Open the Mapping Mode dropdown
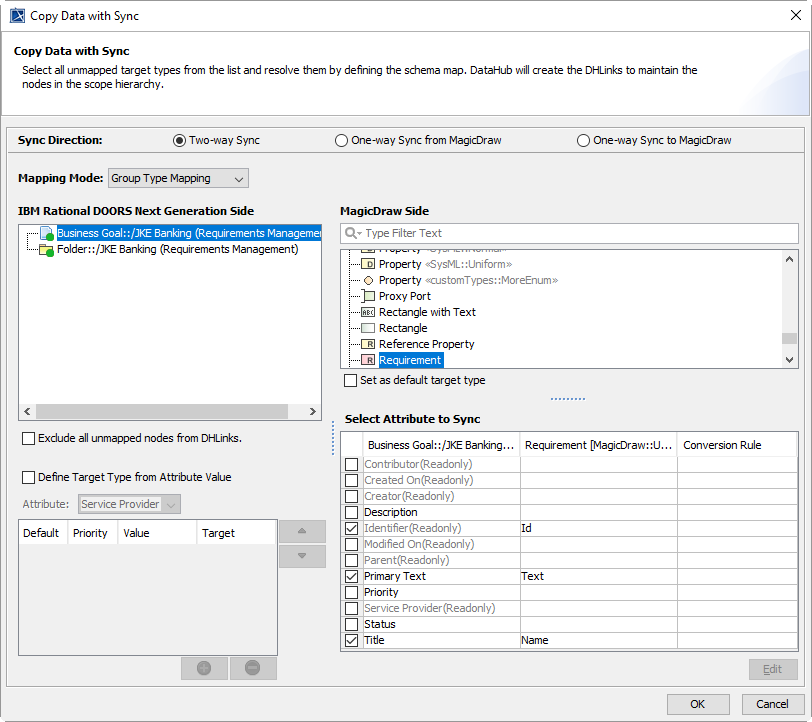The height and width of the screenshot is (722, 812). click(178, 178)
